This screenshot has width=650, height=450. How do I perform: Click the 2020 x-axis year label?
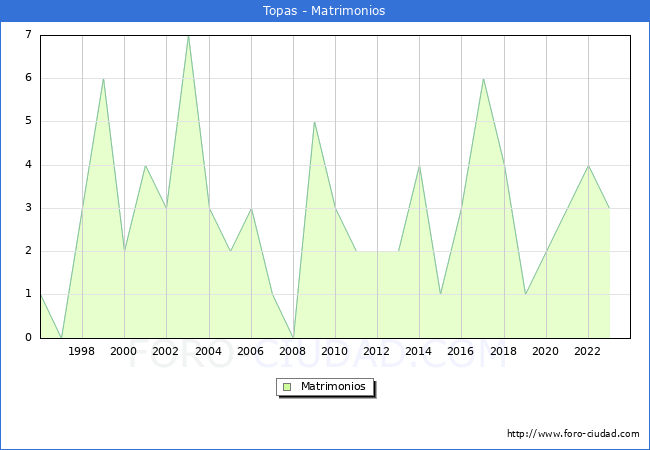pyautogui.click(x=546, y=351)
